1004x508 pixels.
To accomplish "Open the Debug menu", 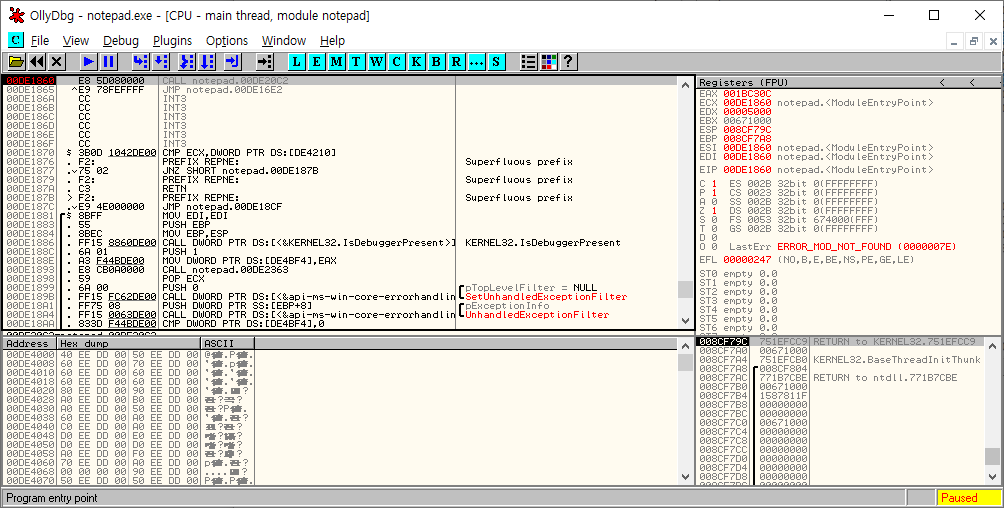I will (x=120, y=40).
